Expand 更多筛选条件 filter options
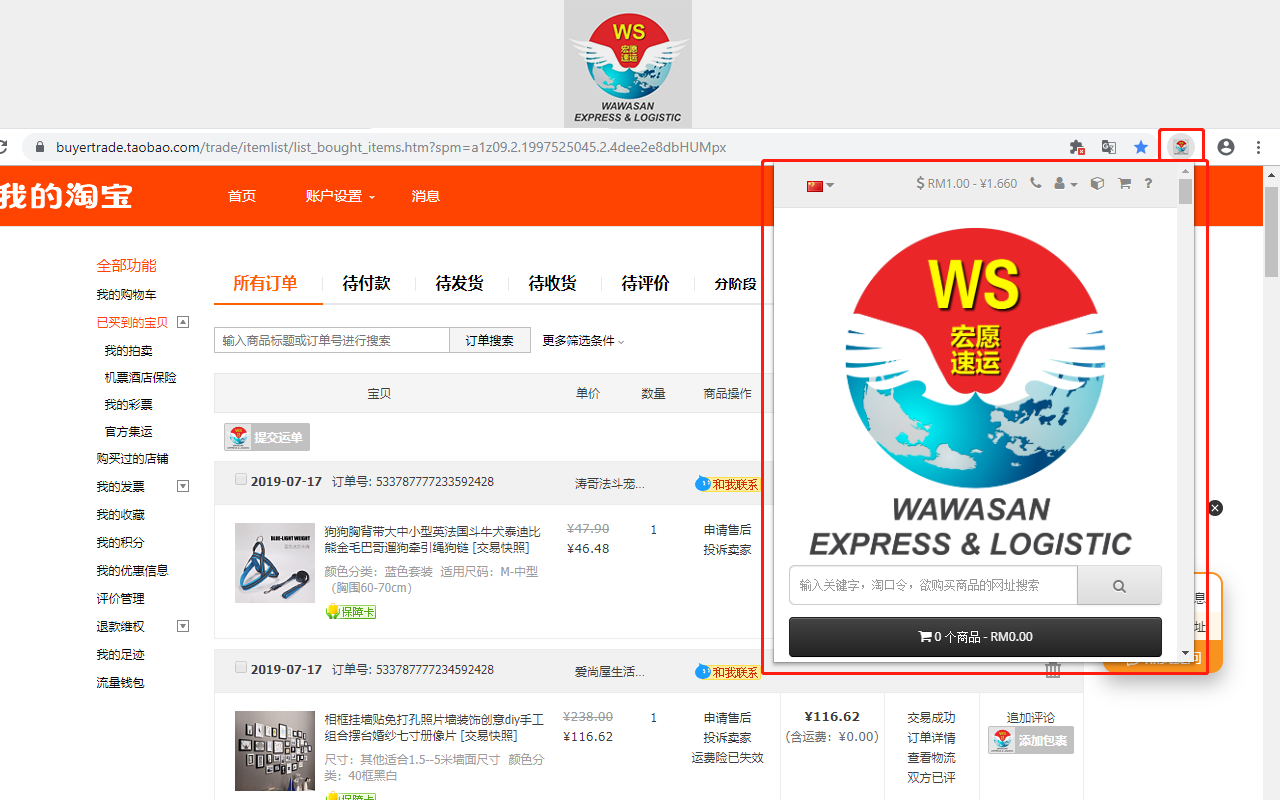 pos(583,341)
